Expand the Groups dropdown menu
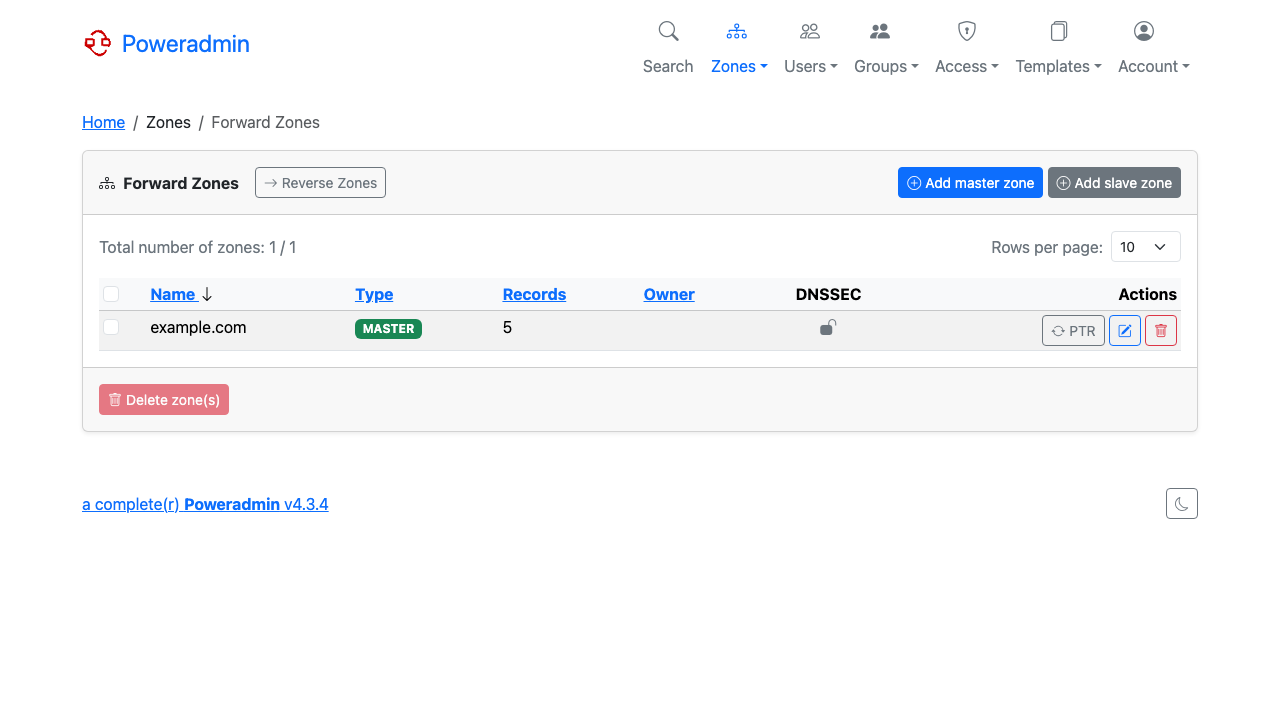Viewport: 1280px width, 720px height. (x=886, y=66)
